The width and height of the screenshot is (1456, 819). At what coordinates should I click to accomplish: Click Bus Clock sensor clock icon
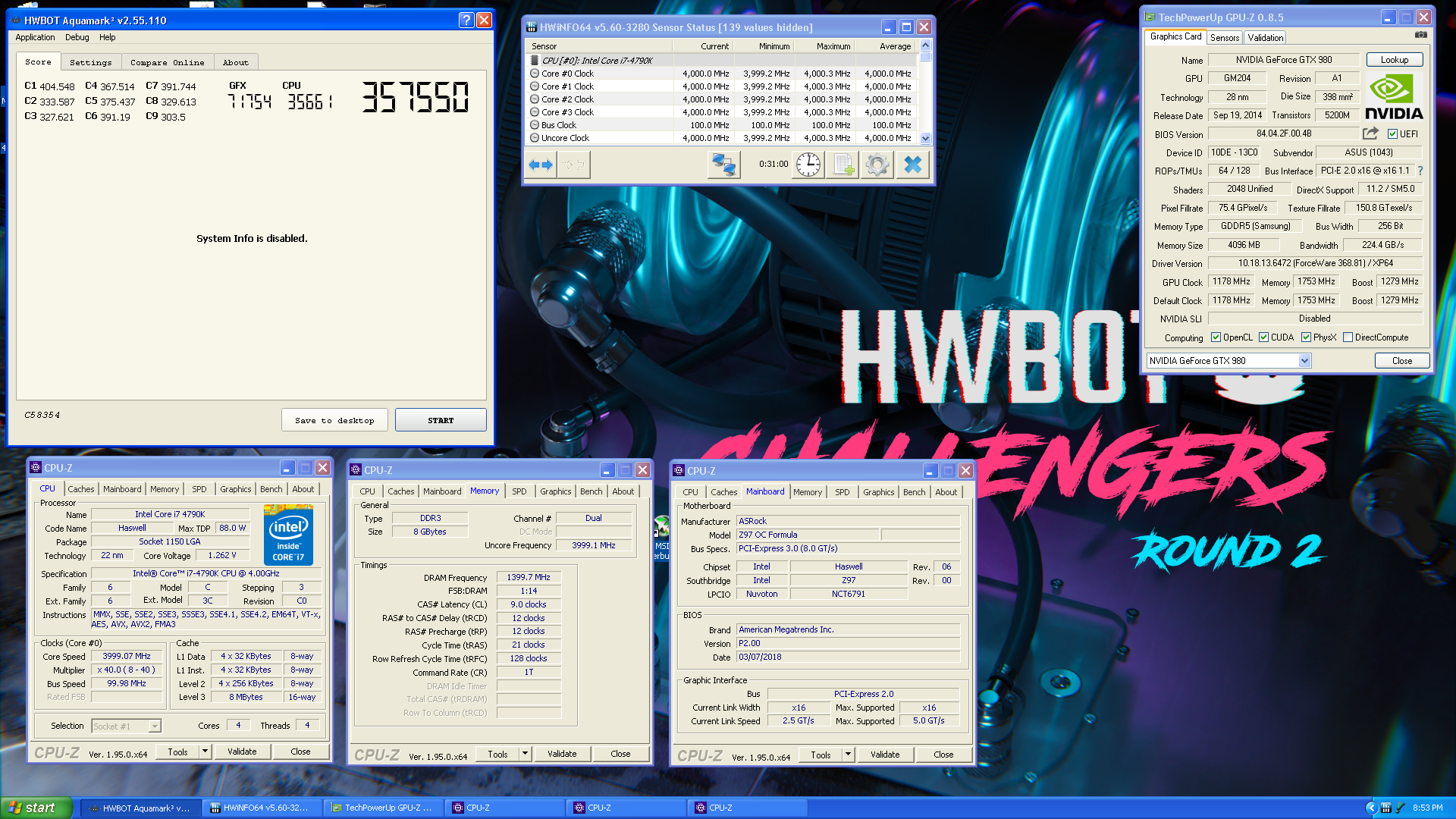pos(535,125)
